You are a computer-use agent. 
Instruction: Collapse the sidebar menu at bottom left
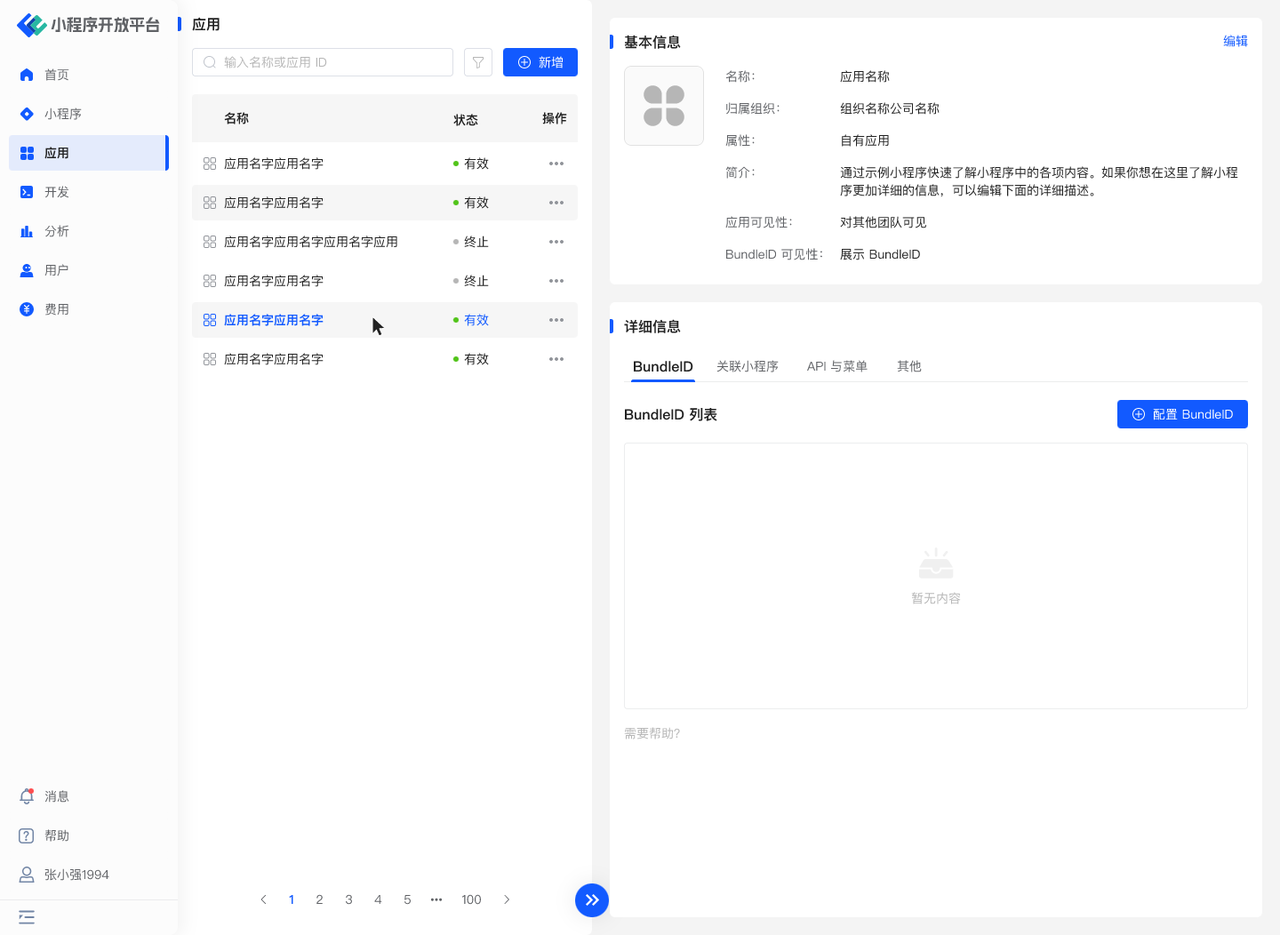click(x=27, y=916)
